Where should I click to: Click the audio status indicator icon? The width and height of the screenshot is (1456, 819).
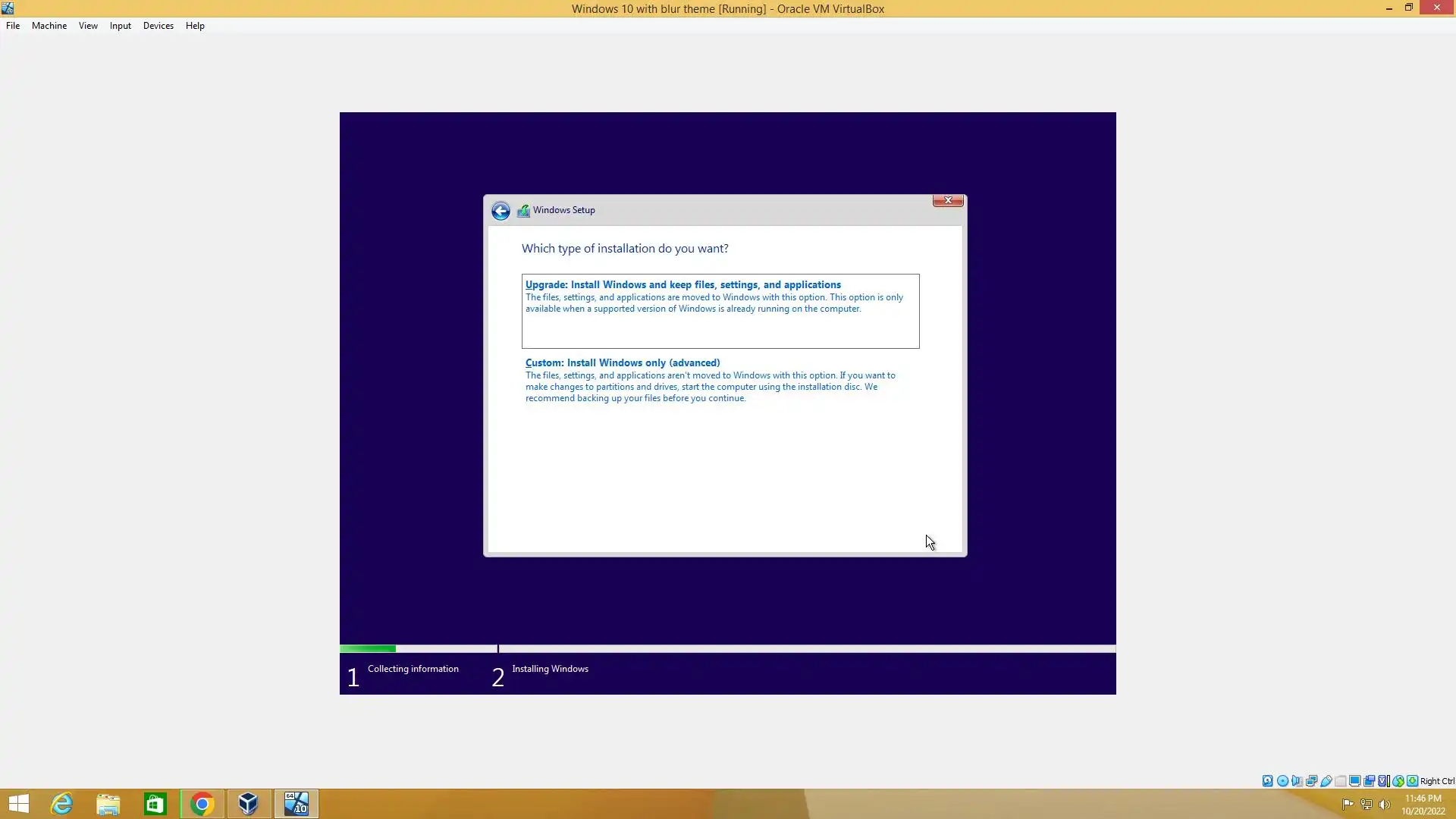1297,781
